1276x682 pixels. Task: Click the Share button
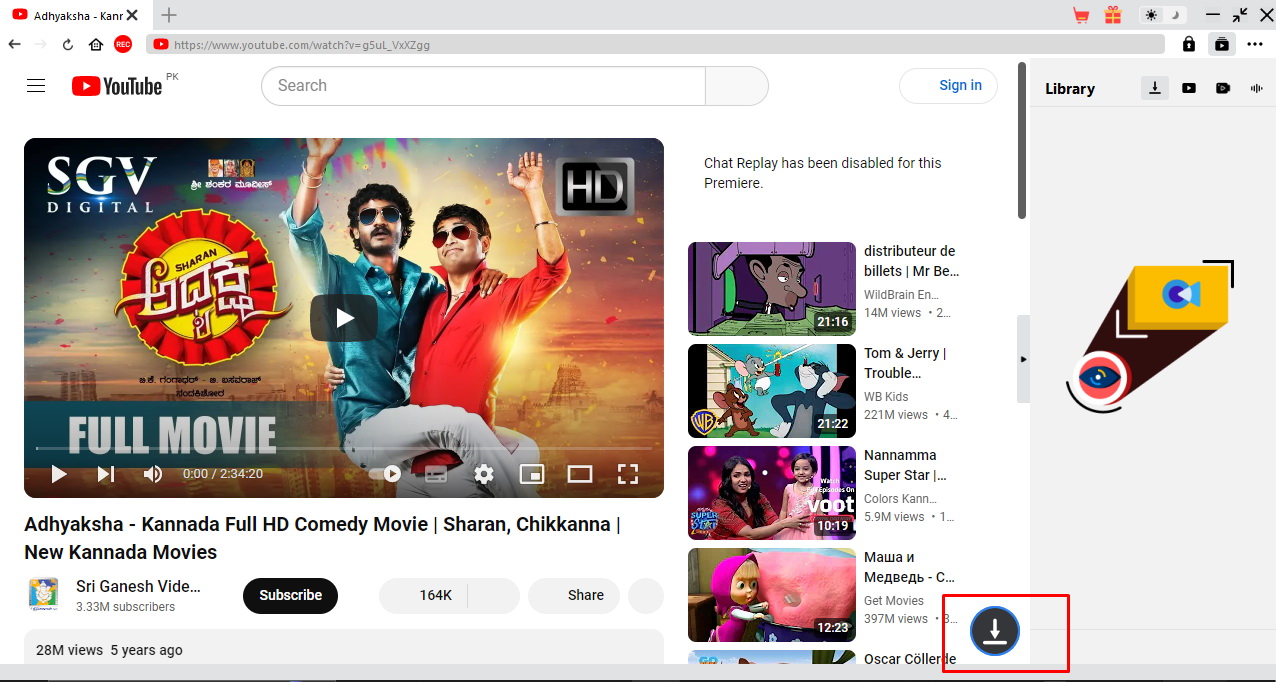[574, 595]
